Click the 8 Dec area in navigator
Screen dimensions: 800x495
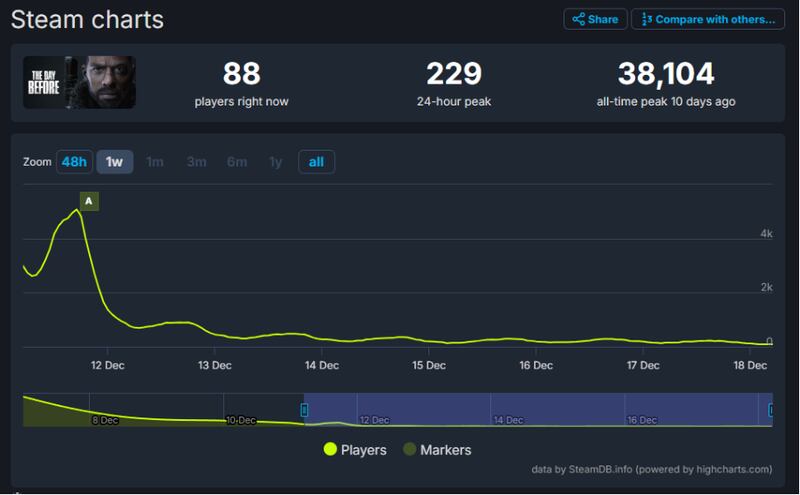[104, 421]
